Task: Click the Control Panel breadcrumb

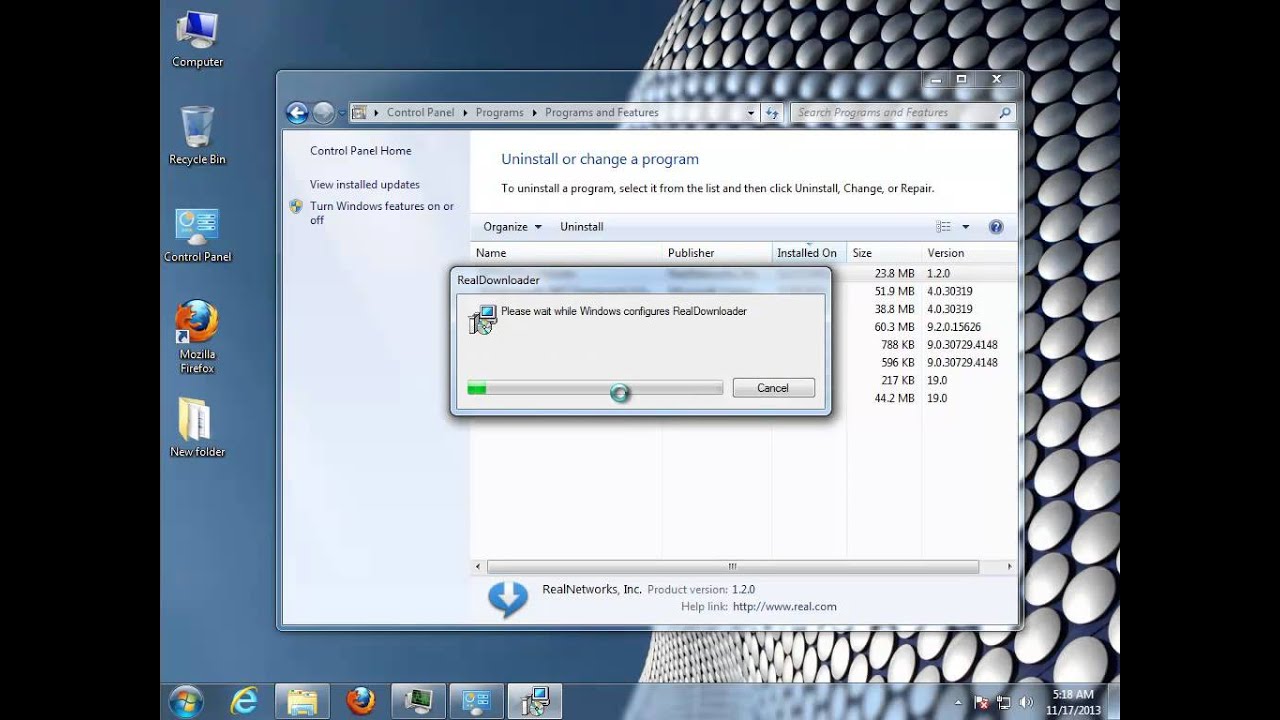Action: coord(420,113)
